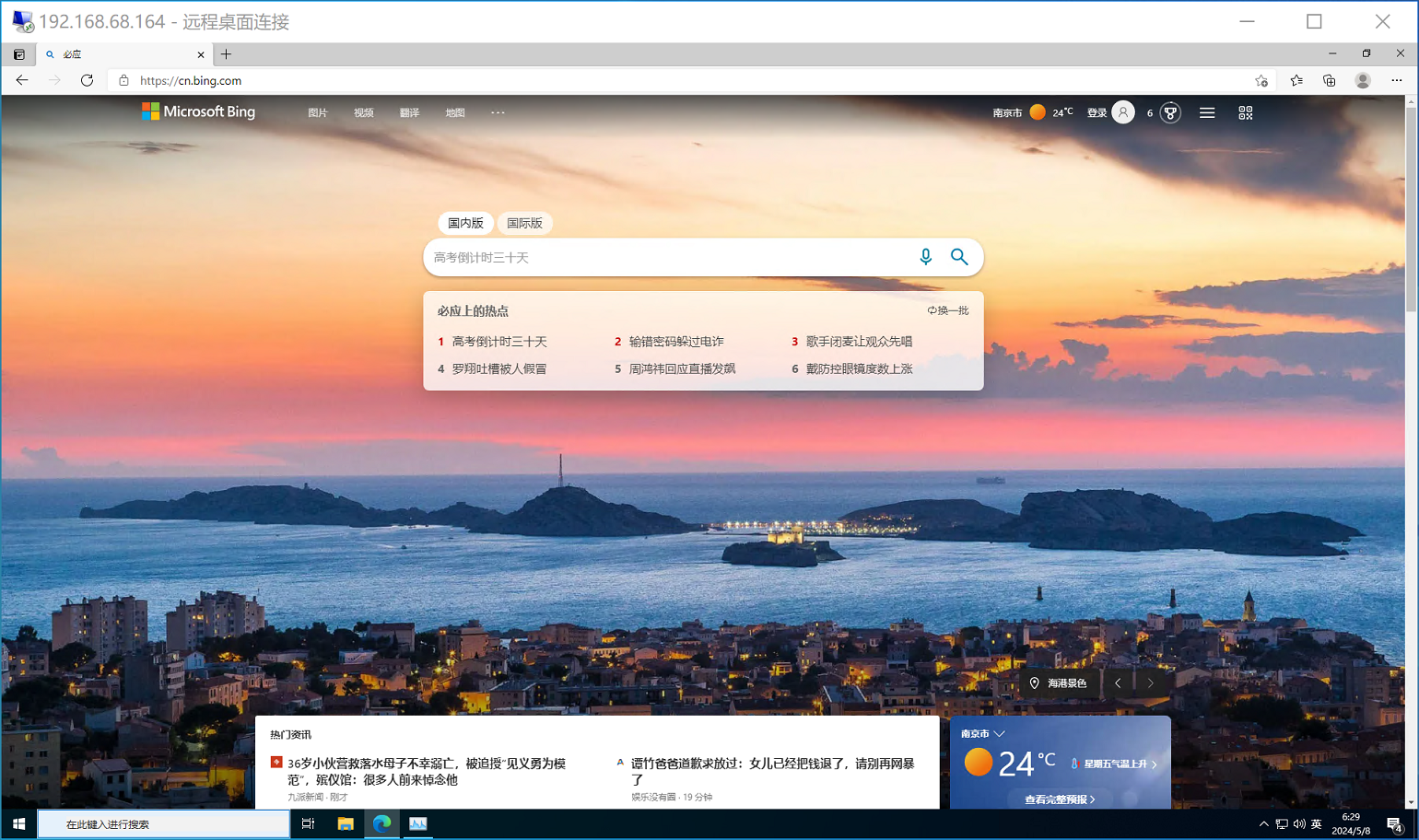Click the voice search microphone icon

pyautogui.click(x=925, y=257)
